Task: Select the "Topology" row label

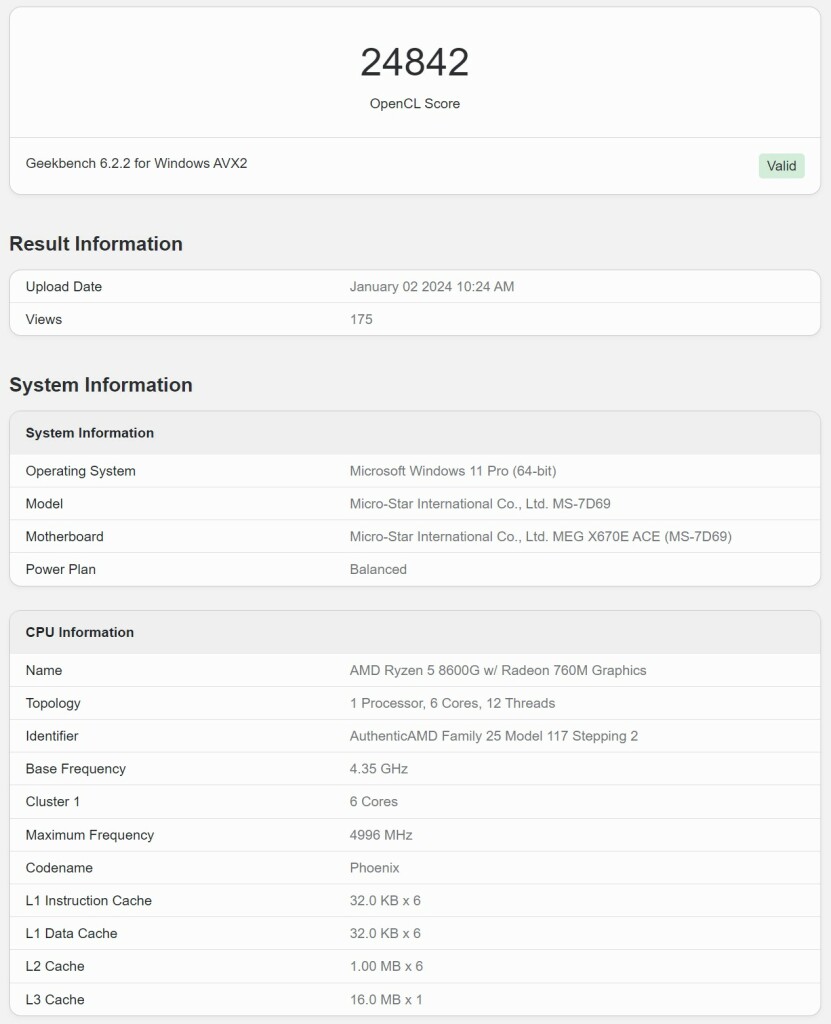Action: coord(53,703)
